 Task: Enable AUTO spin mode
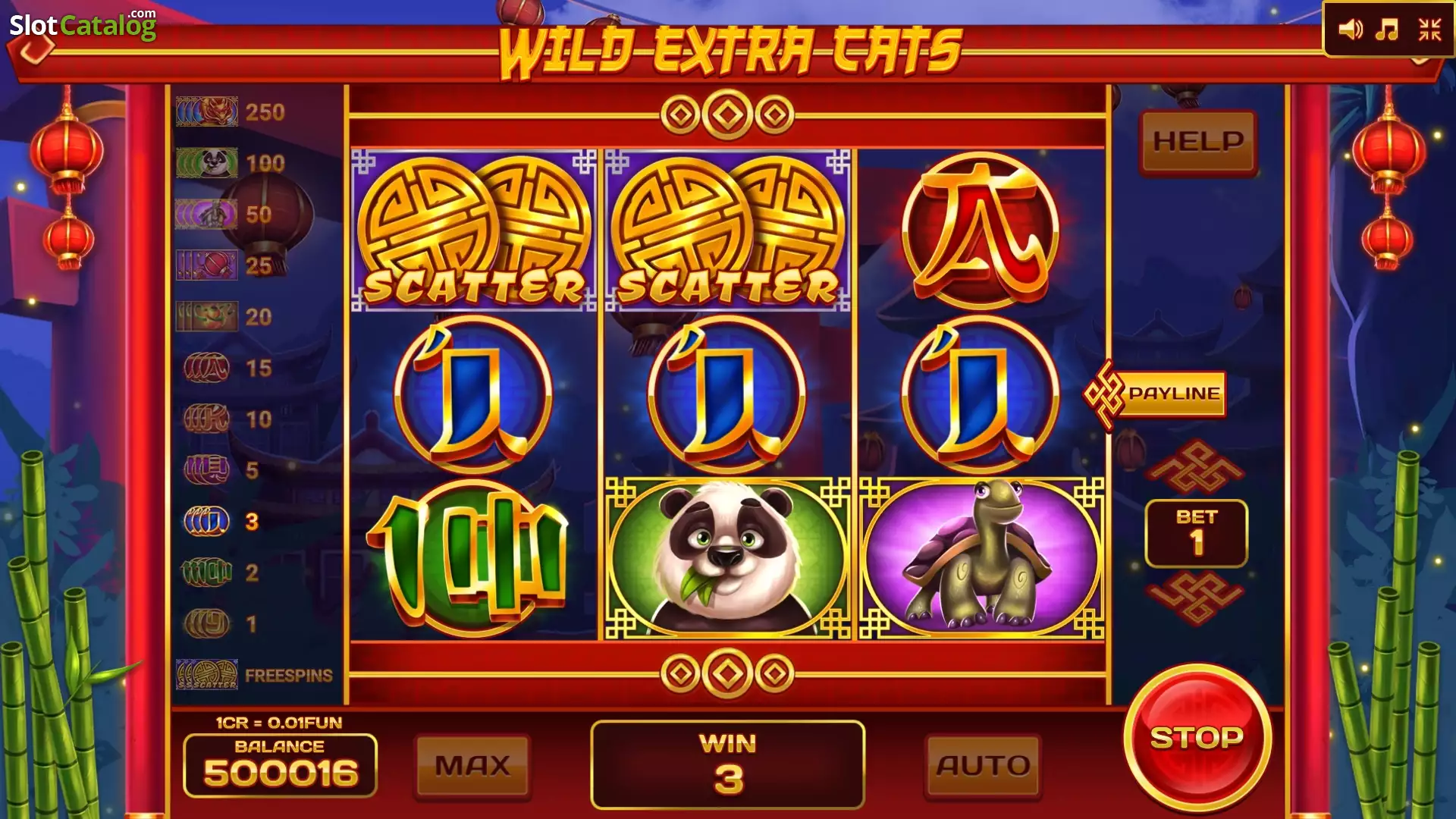[983, 765]
